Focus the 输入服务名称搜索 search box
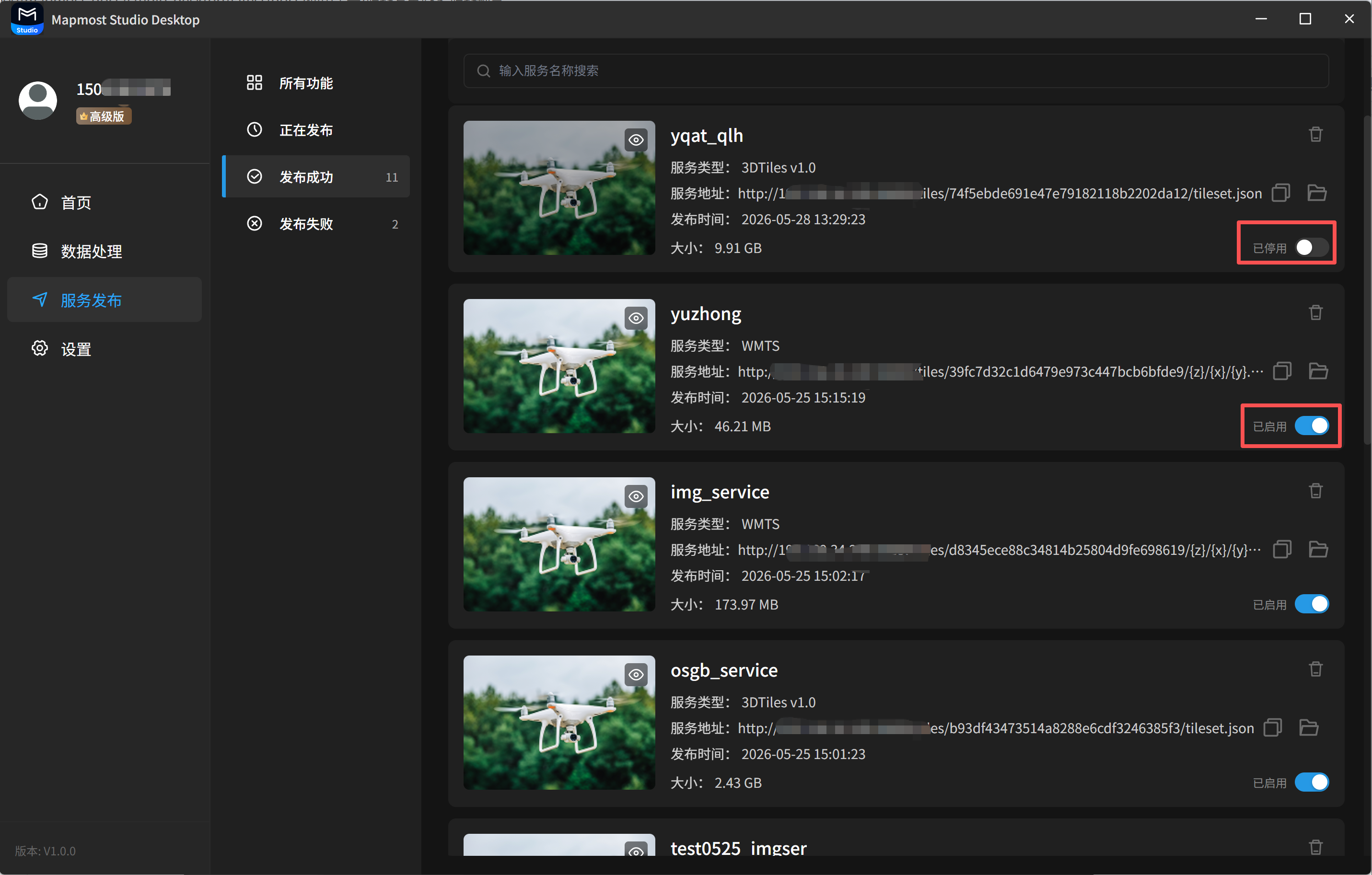Screen dimensions: 1372x875 895,70
